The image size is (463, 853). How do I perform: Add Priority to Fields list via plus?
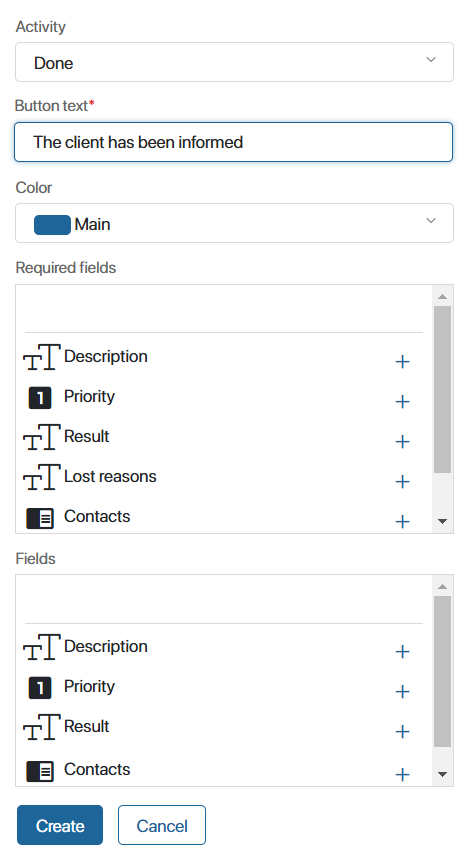[402, 691]
